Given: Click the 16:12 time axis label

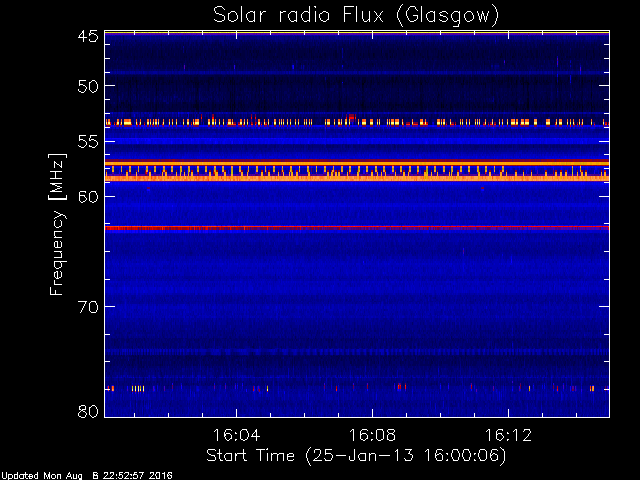Looking at the screenshot, I should click(508, 435).
